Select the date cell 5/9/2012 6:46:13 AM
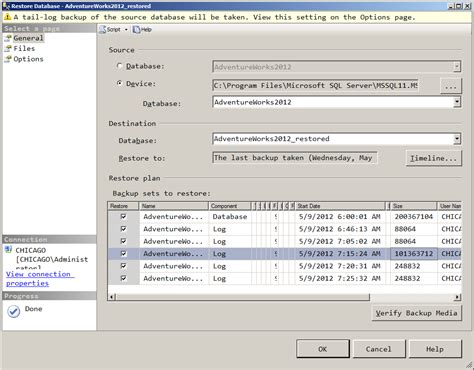Image resolution: width=474 pixels, height=370 pixels. pyautogui.click(x=340, y=229)
